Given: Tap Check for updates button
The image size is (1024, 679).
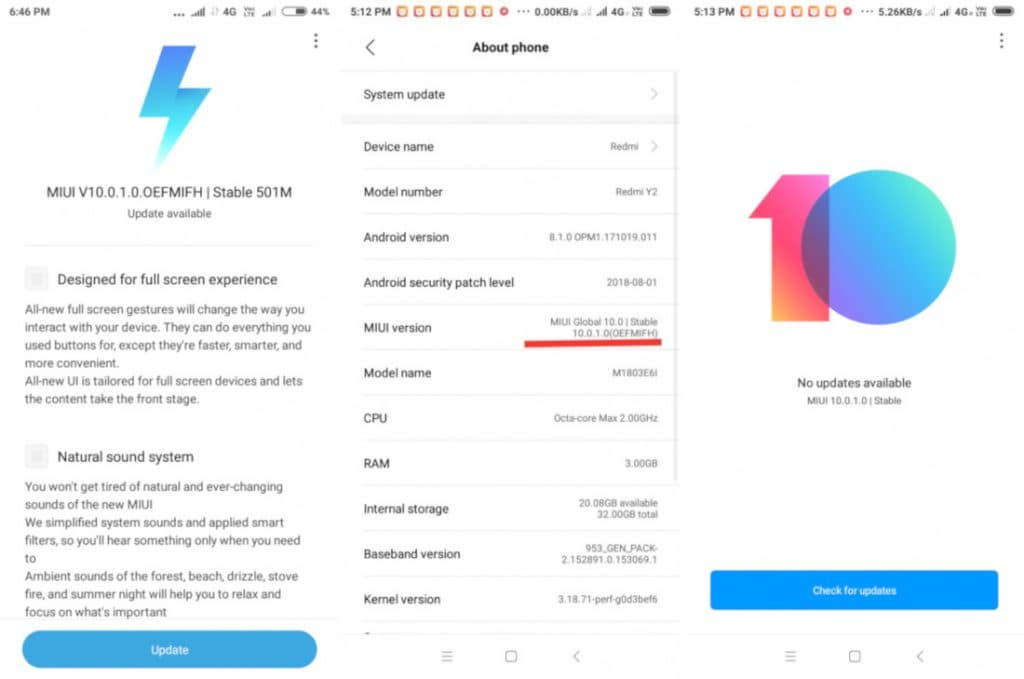Looking at the screenshot, I should 854,590.
